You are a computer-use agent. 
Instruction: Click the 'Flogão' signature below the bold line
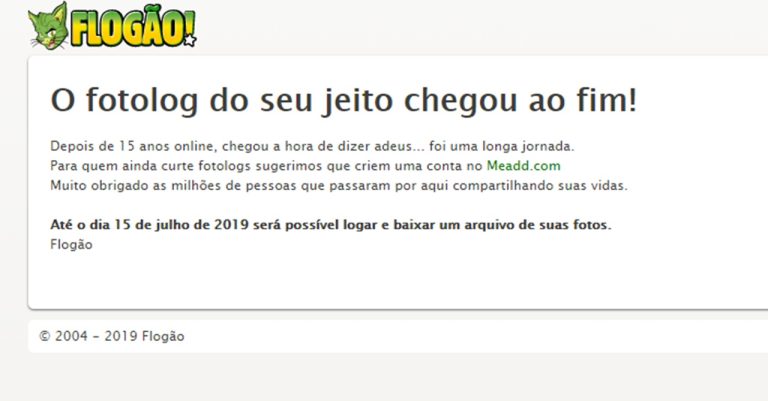tap(72, 244)
